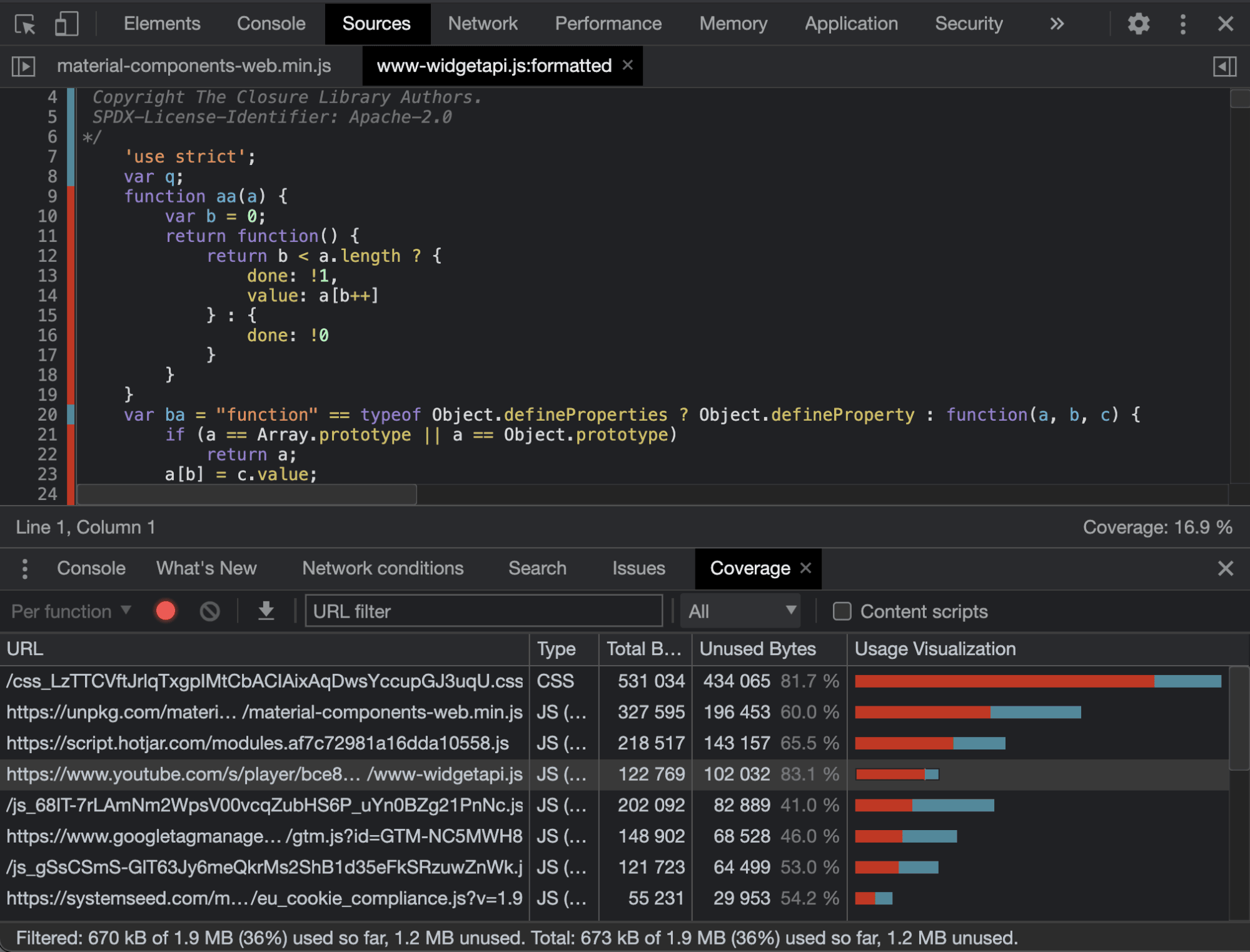Open the Issues drawer tab
Image resolution: width=1250 pixels, height=952 pixels.
[638, 568]
